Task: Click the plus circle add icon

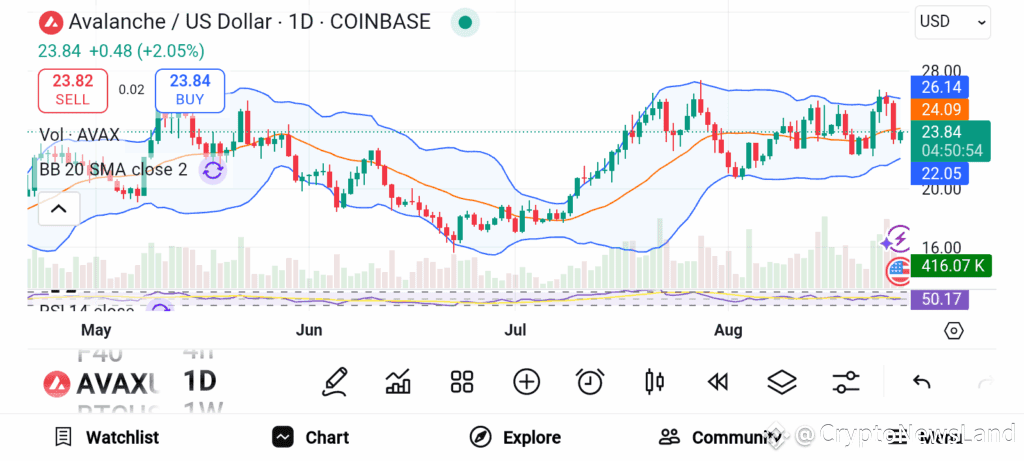Action: pyautogui.click(x=526, y=382)
